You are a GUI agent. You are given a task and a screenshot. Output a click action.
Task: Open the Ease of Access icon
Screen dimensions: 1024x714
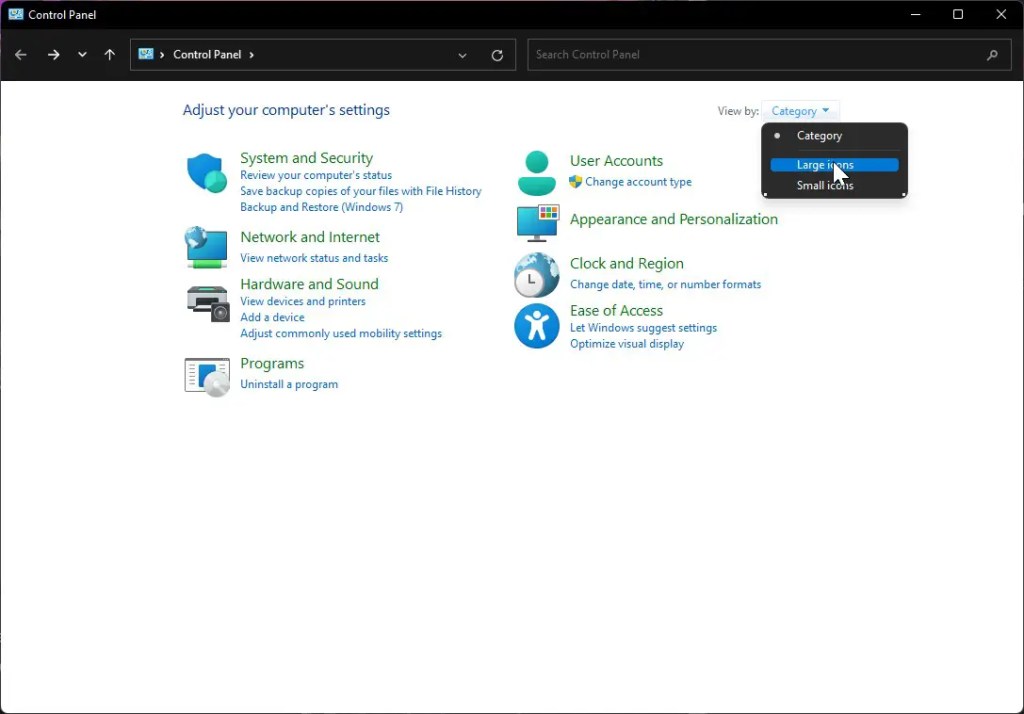[537, 326]
